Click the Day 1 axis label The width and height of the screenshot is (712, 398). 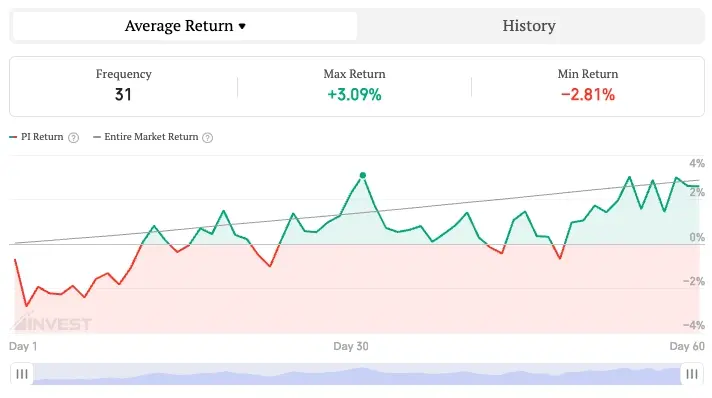point(23,346)
